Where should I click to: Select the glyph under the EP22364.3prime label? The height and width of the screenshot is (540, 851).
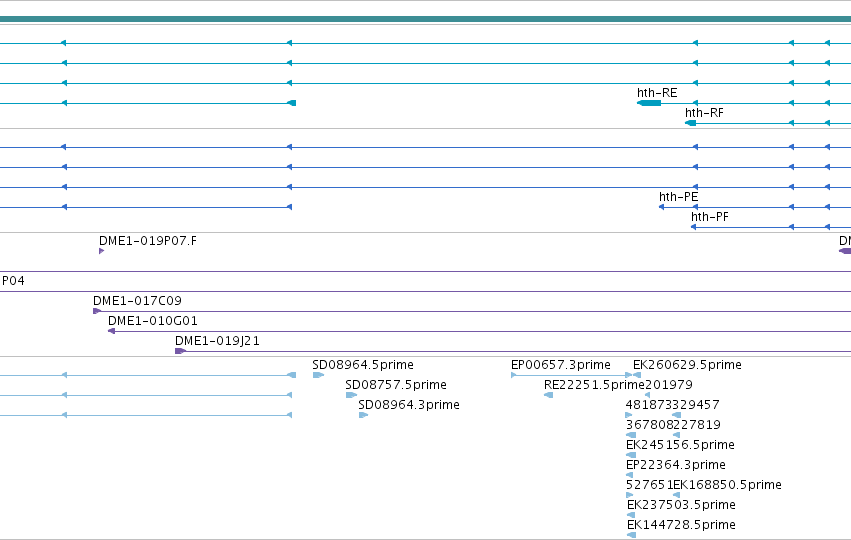click(x=630, y=475)
